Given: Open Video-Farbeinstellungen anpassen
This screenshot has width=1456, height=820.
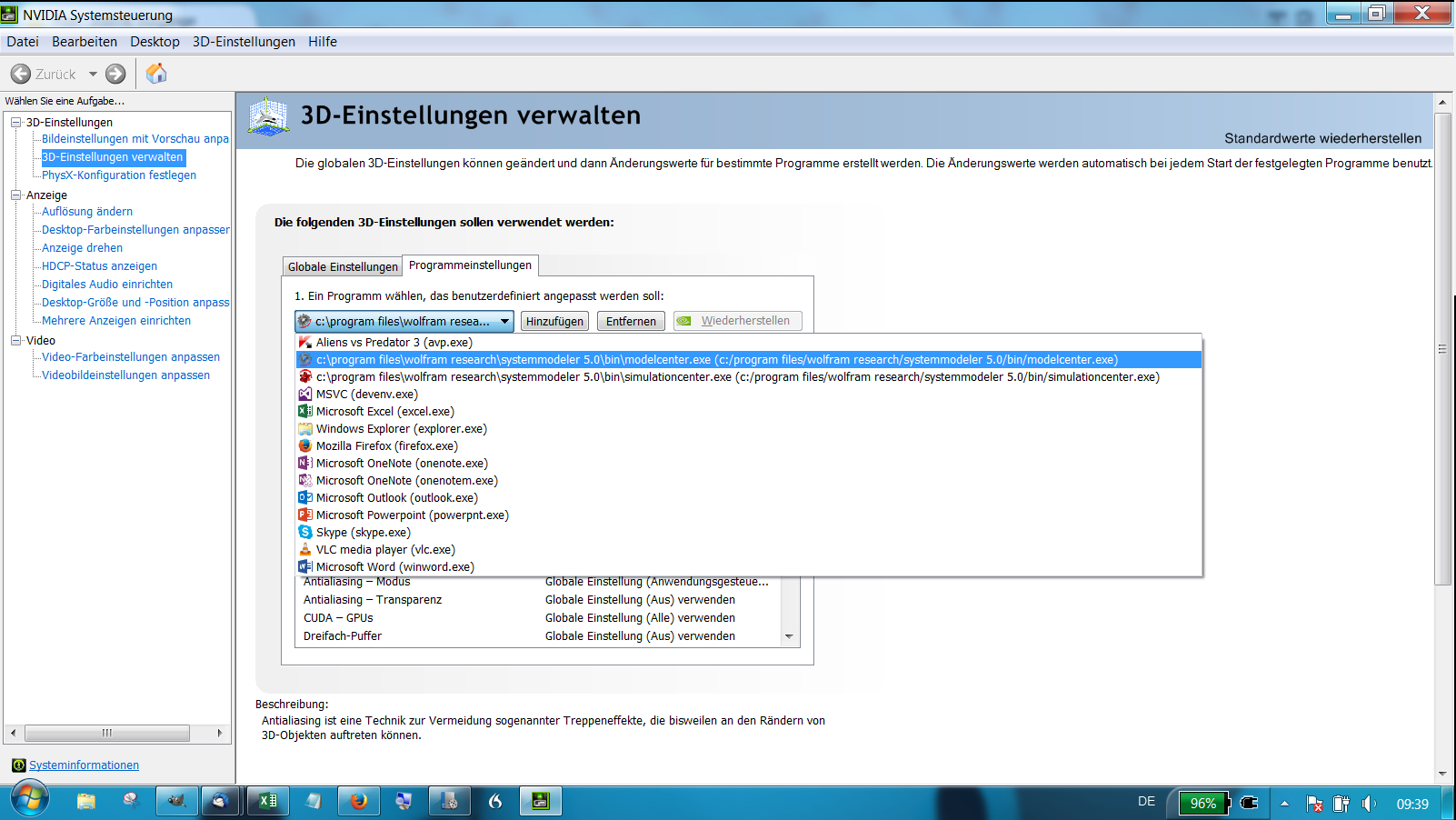Looking at the screenshot, I should pyautogui.click(x=131, y=357).
